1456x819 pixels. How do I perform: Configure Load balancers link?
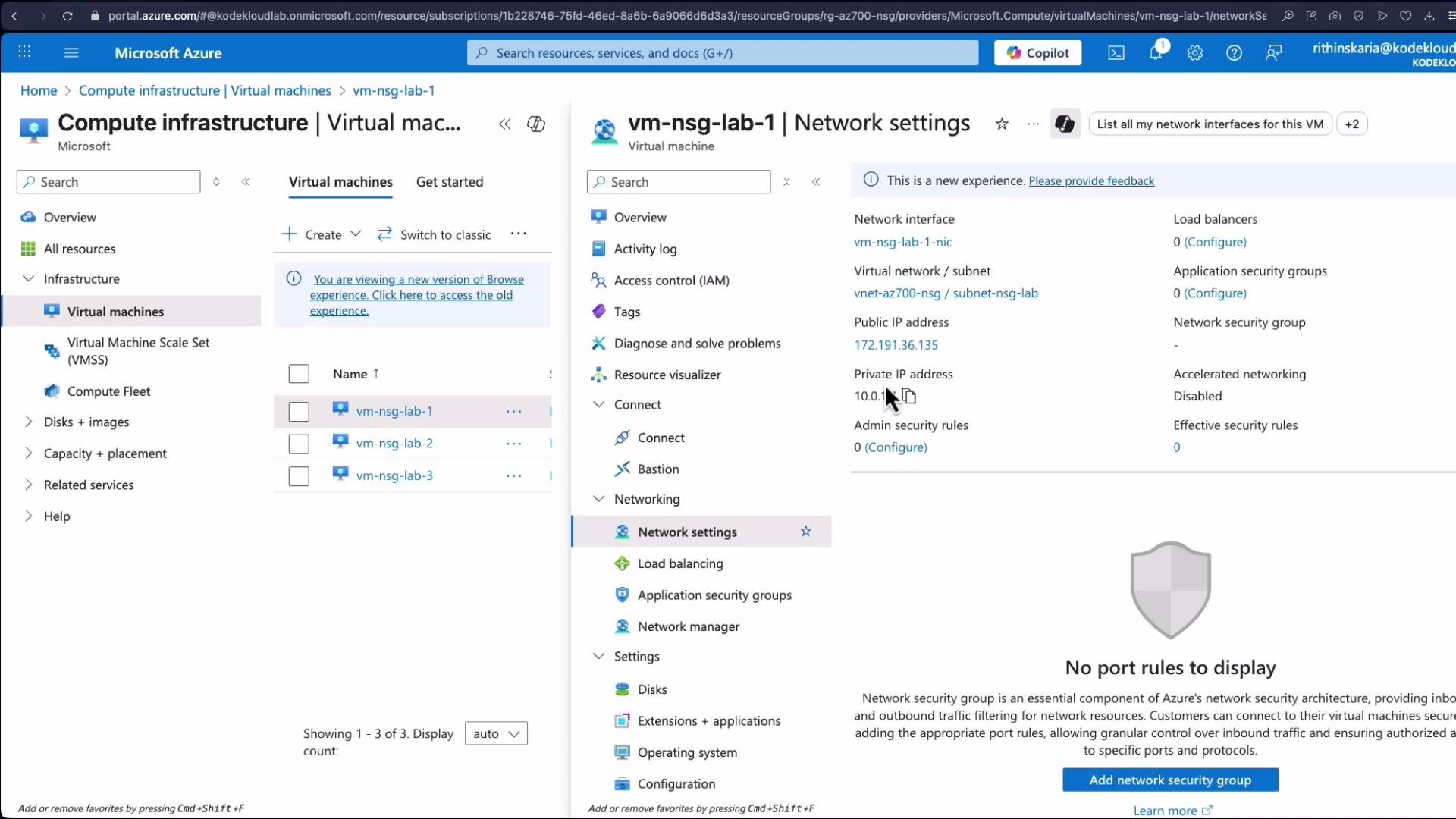[x=1215, y=242]
